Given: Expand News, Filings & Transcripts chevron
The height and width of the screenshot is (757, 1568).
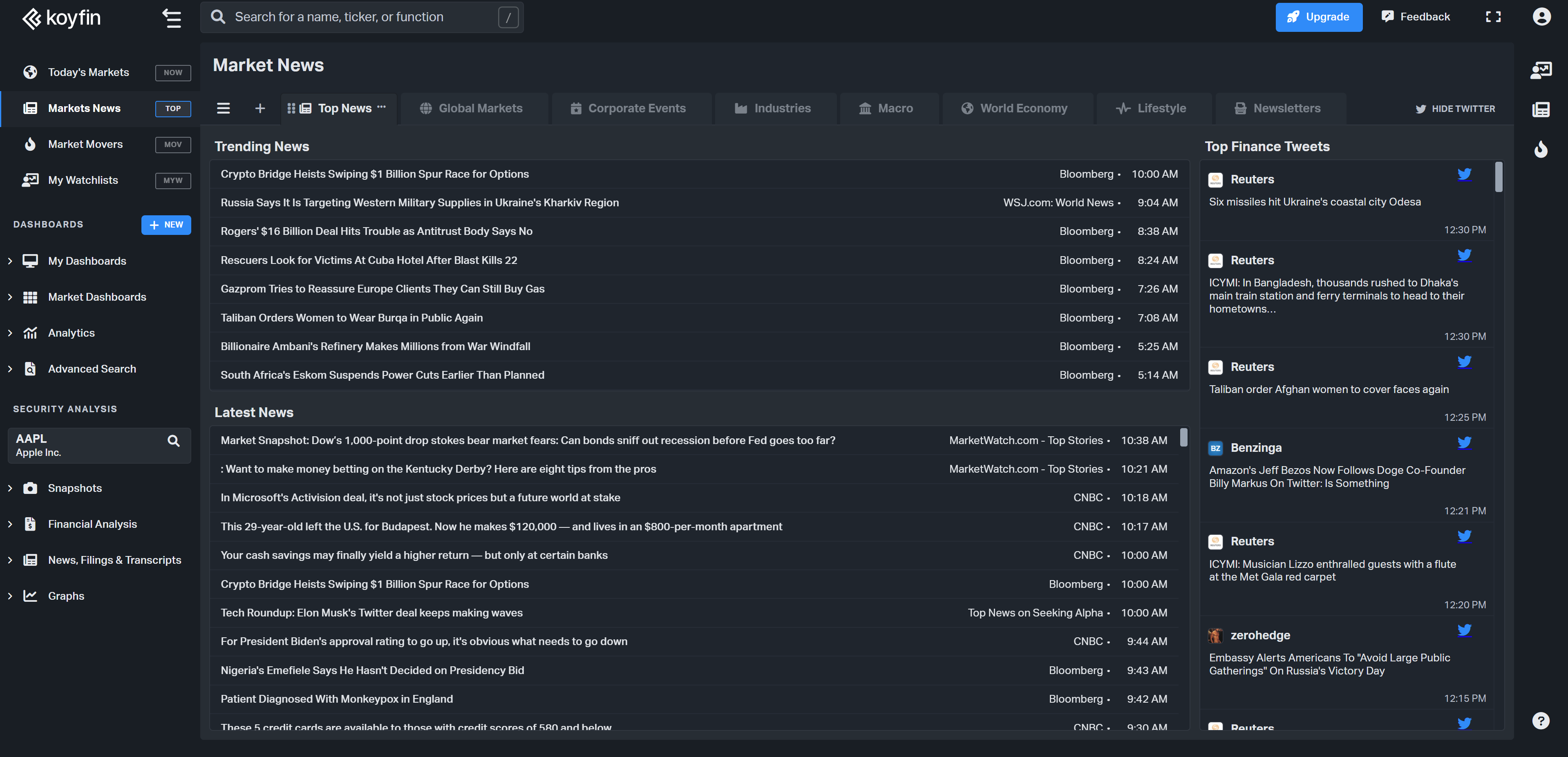Looking at the screenshot, I should (10, 560).
